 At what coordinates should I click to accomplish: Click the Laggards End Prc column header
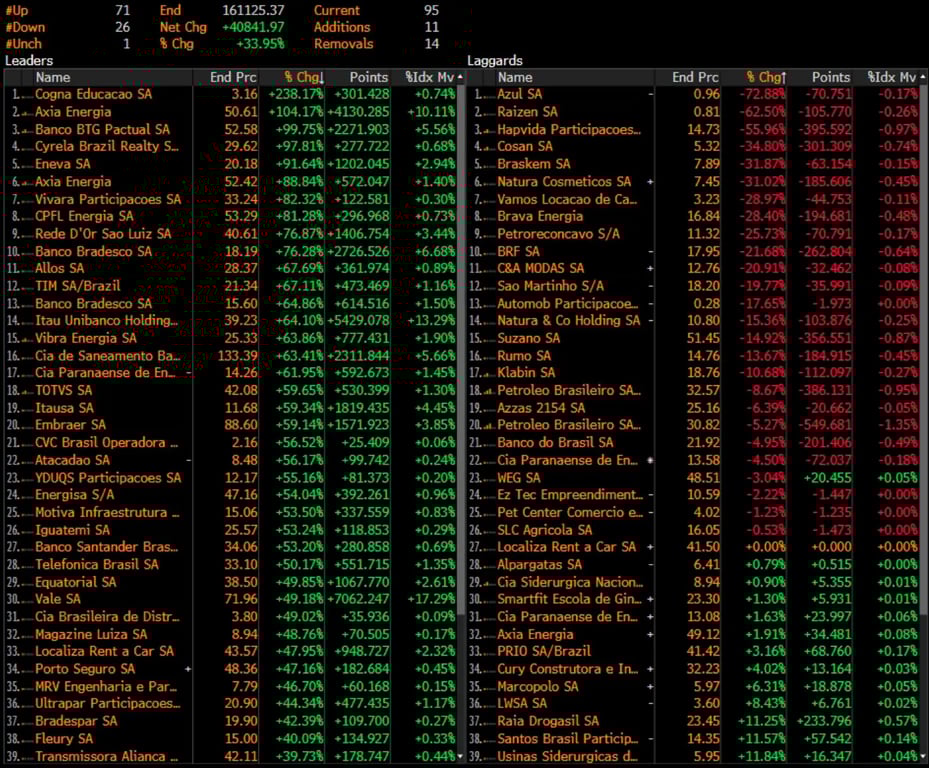coord(695,77)
